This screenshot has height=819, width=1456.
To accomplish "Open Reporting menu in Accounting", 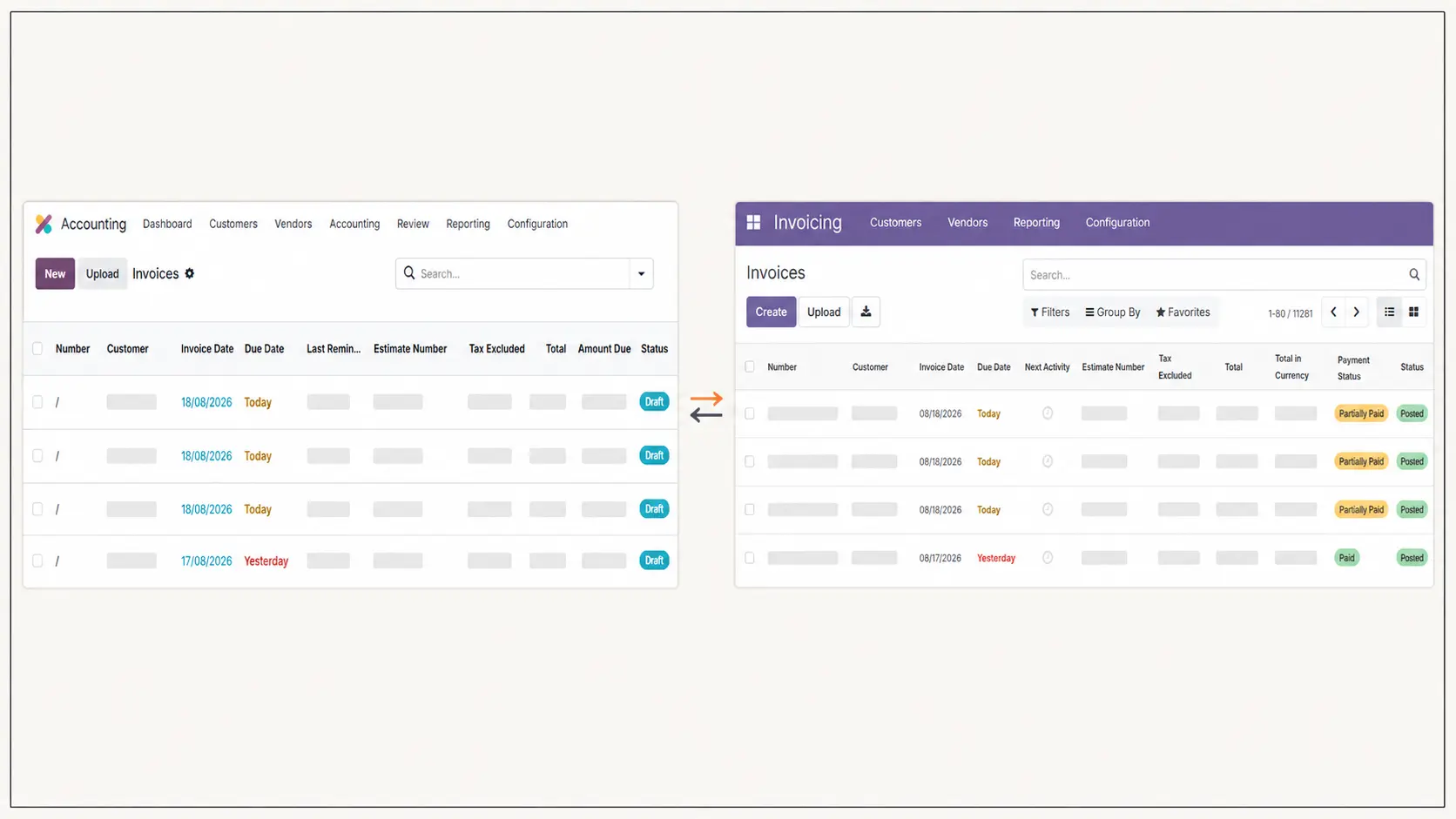I will [468, 224].
